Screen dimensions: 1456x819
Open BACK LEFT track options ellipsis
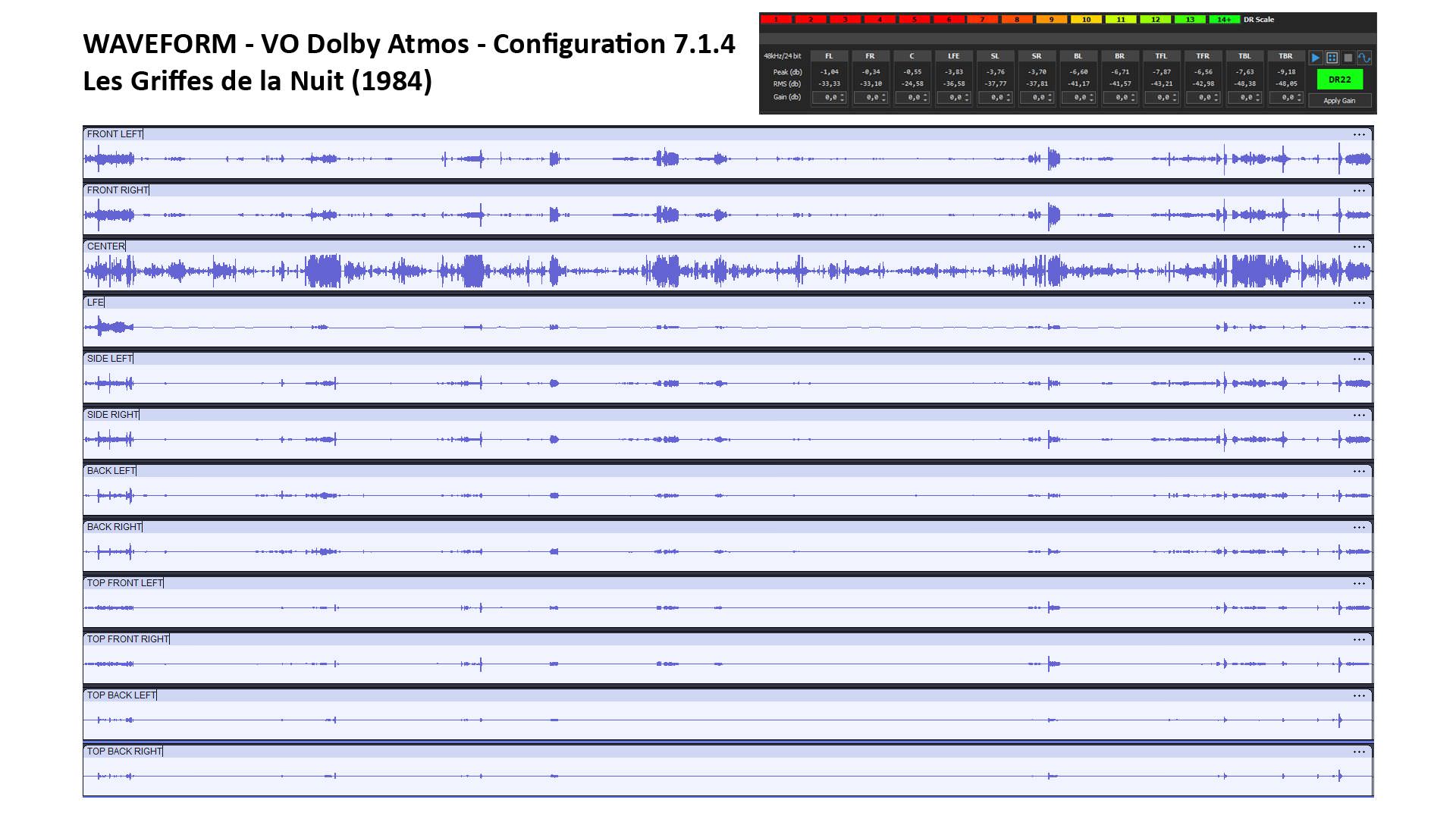point(1359,472)
